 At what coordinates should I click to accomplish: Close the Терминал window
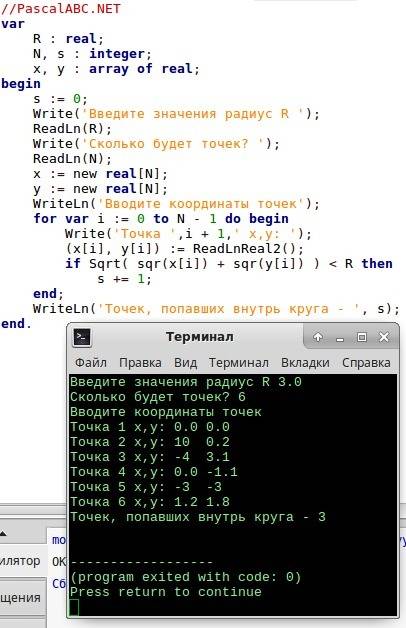384,337
